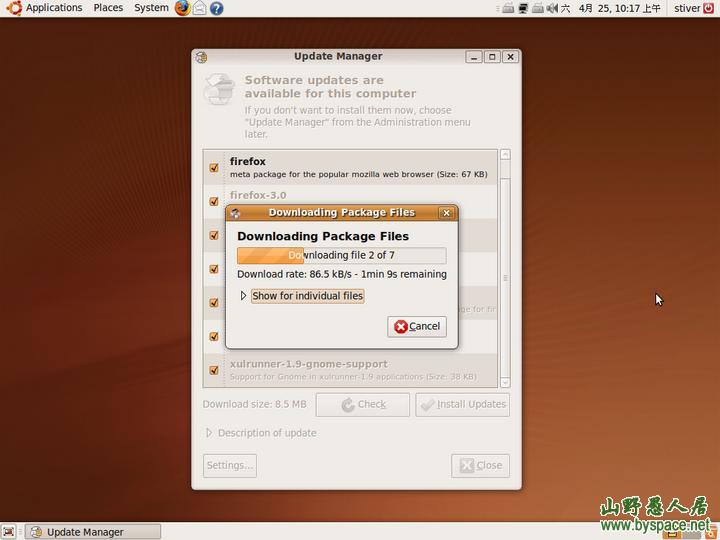Select the firefox-3.0 package name
Image resolution: width=720 pixels, height=540 pixels.
click(x=258, y=195)
